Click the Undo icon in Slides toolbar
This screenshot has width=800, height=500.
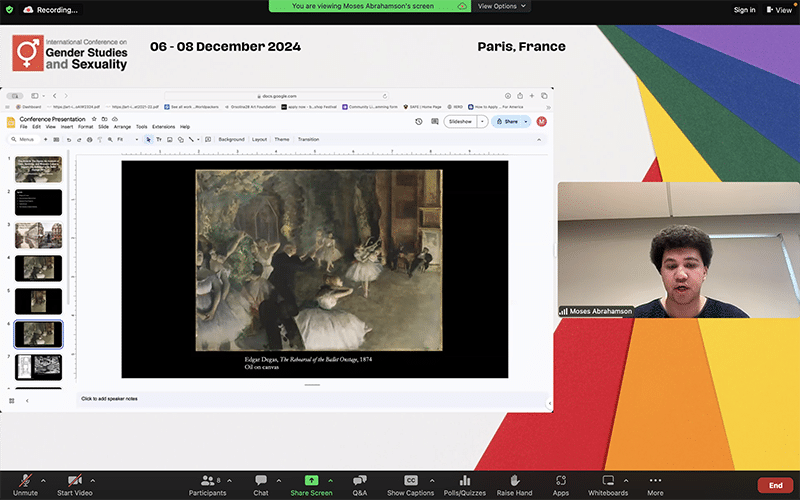[x=69, y=139]
